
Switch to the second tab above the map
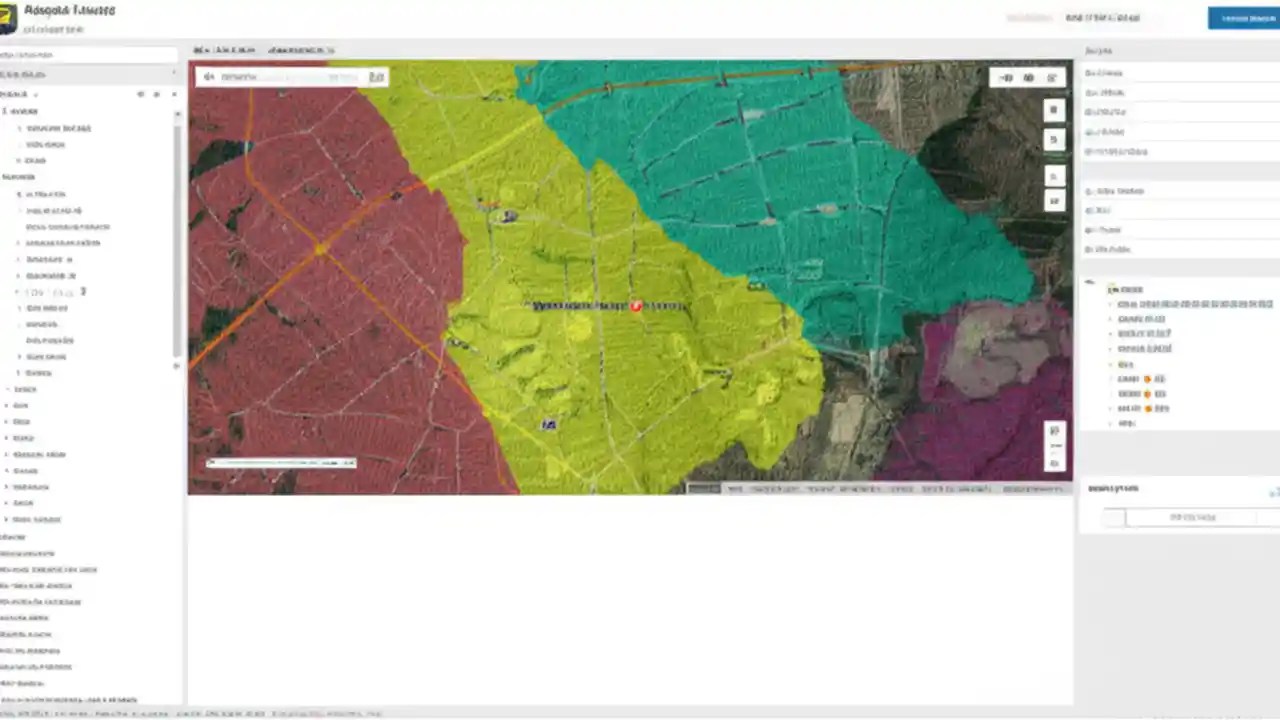[x=301, y=50]
